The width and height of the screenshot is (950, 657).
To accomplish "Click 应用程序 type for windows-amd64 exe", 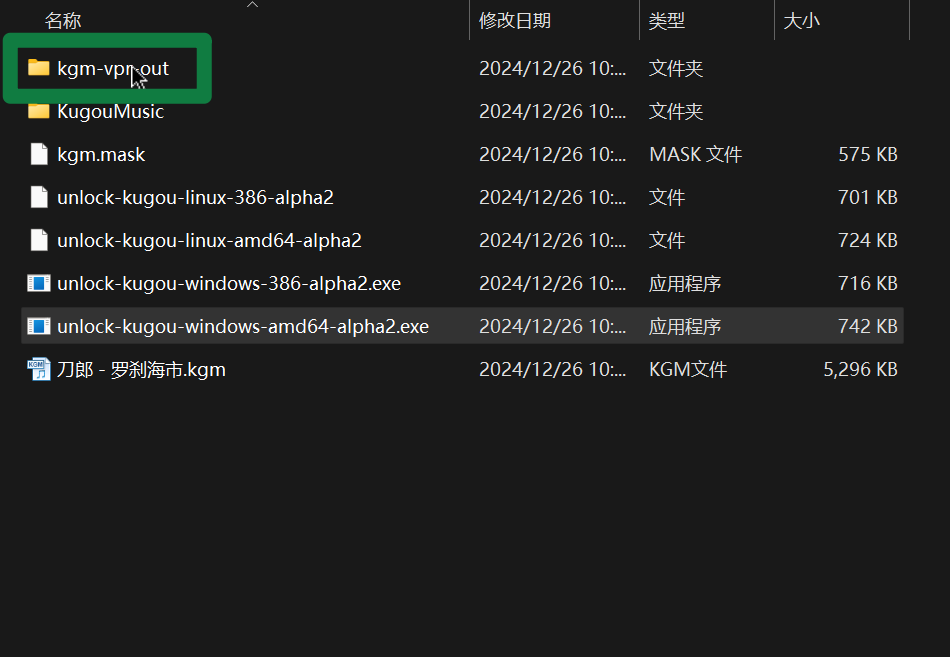I will [x=685, y=327].
